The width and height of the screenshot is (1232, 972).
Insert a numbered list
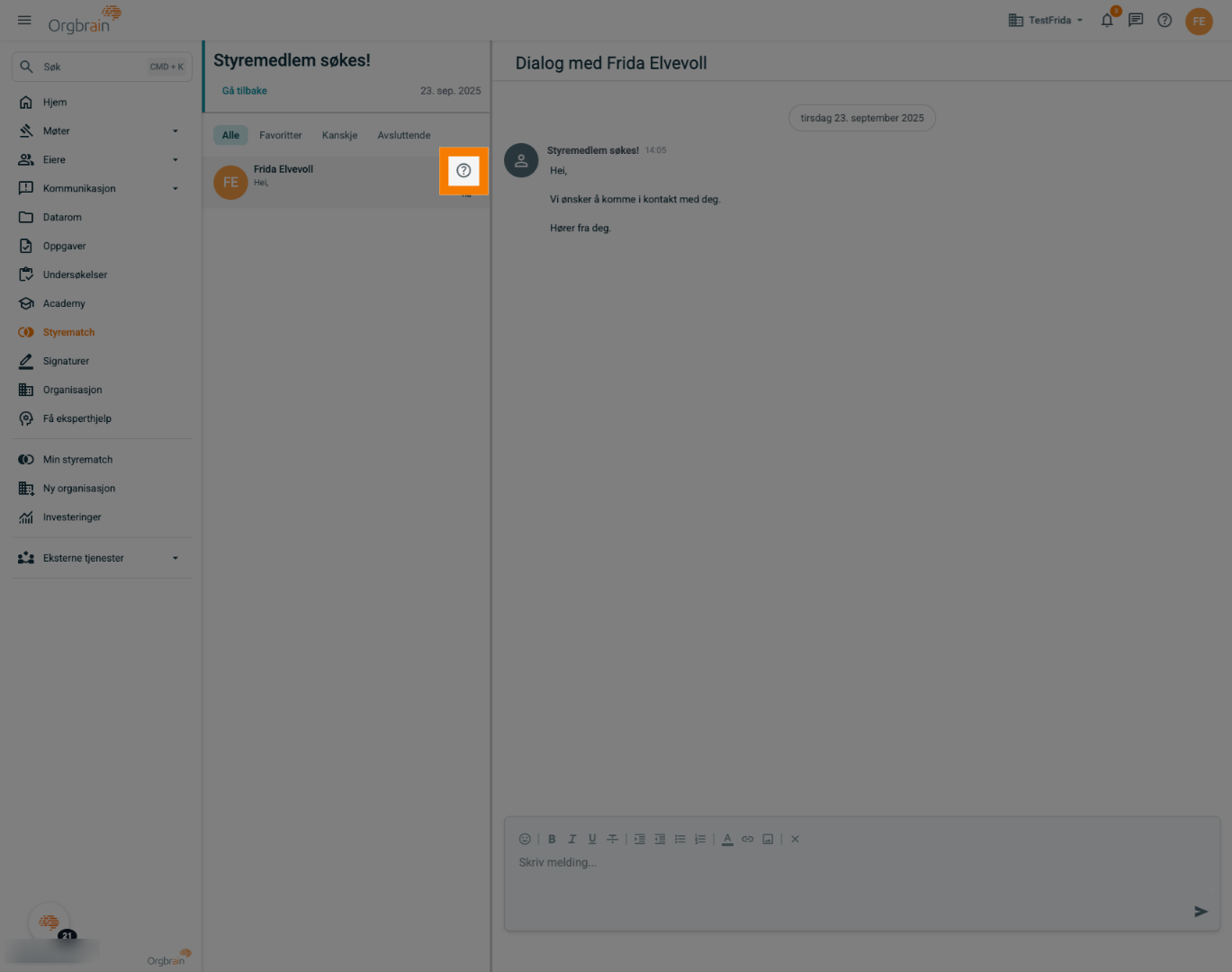pyautogui.click(x=700, y=839)
